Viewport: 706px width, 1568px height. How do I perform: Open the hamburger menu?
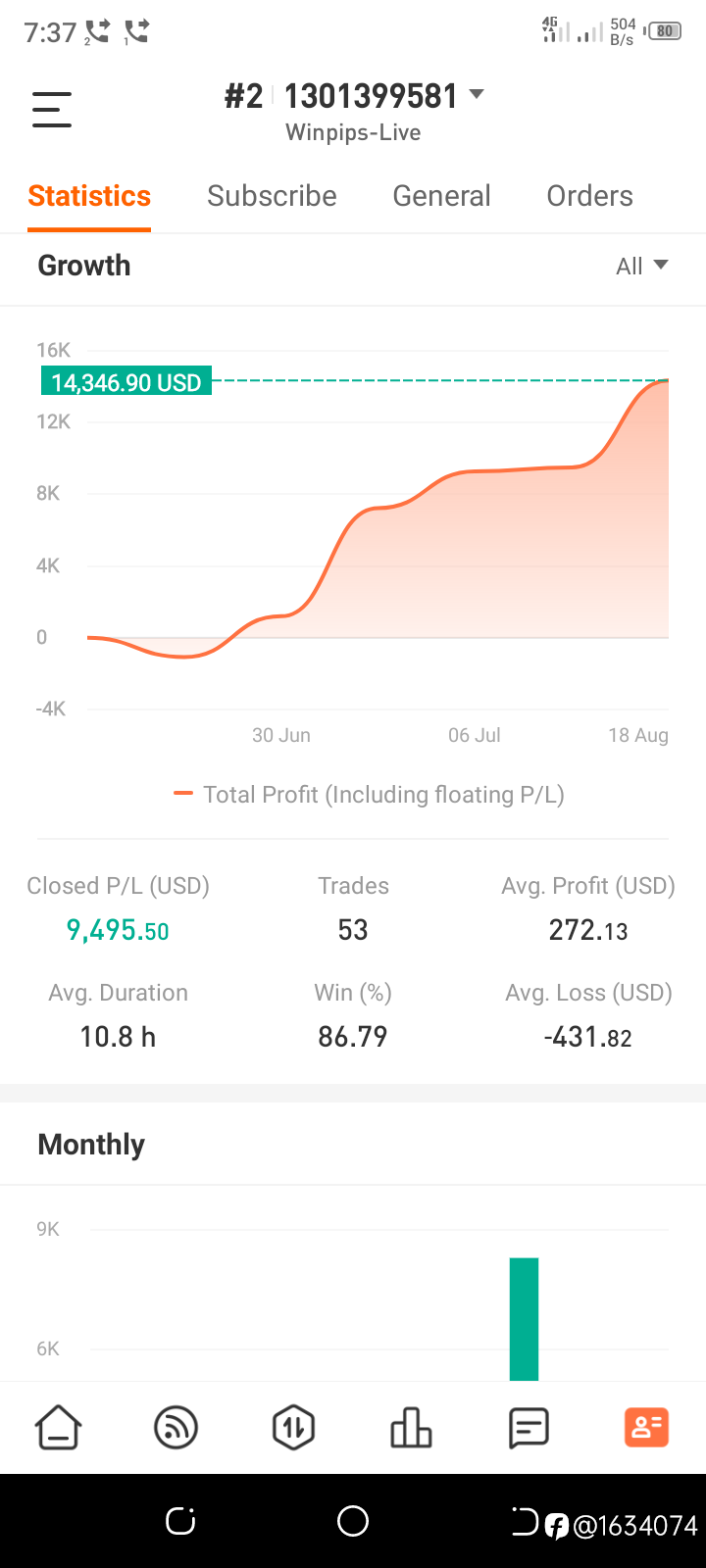click(x=52, y=109)
